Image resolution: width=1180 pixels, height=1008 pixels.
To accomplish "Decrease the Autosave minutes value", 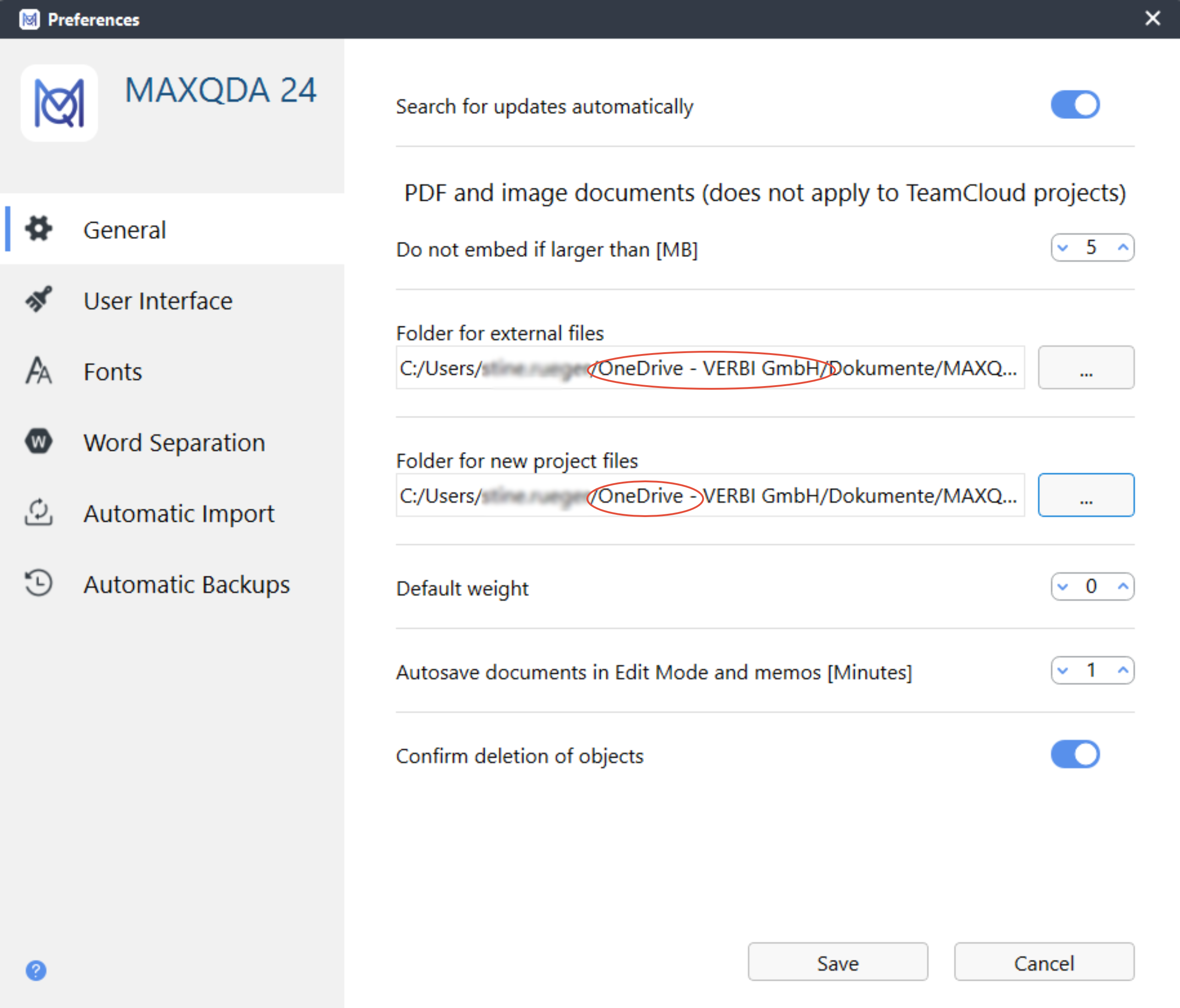I will click(x=1063, y=670).
